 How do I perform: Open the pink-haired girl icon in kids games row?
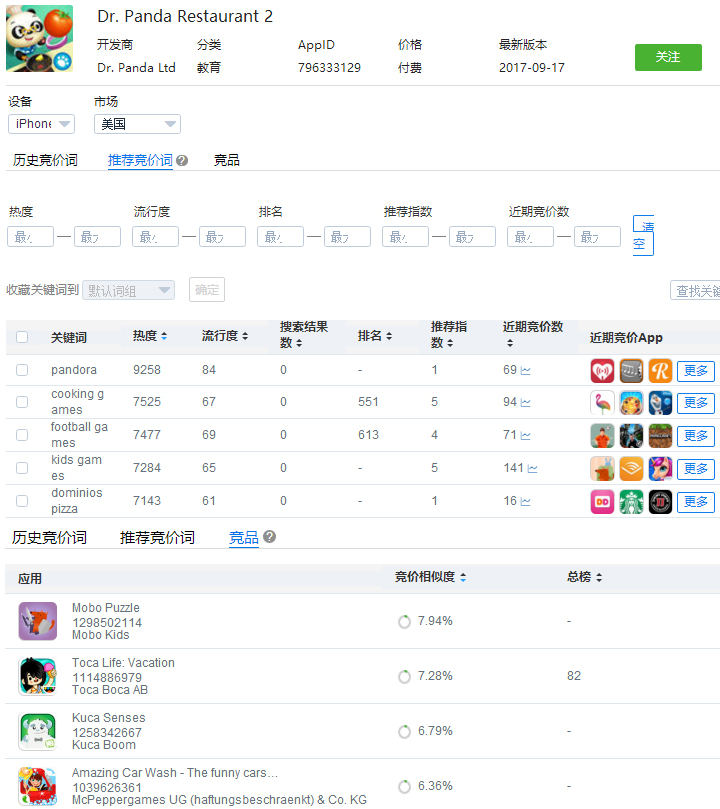point(660,468)
